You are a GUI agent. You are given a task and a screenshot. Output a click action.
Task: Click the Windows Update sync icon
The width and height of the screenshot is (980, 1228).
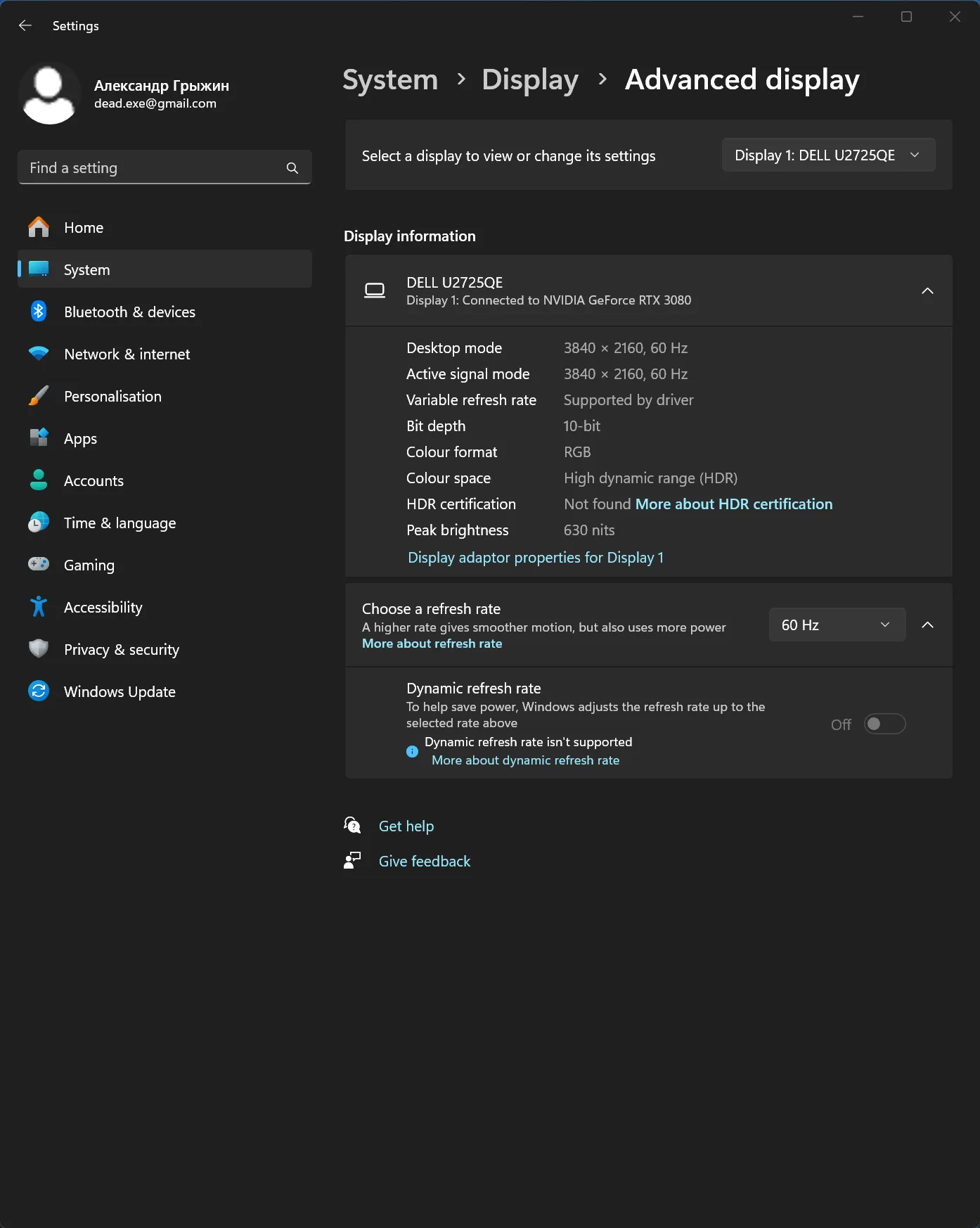coord(39,691)
